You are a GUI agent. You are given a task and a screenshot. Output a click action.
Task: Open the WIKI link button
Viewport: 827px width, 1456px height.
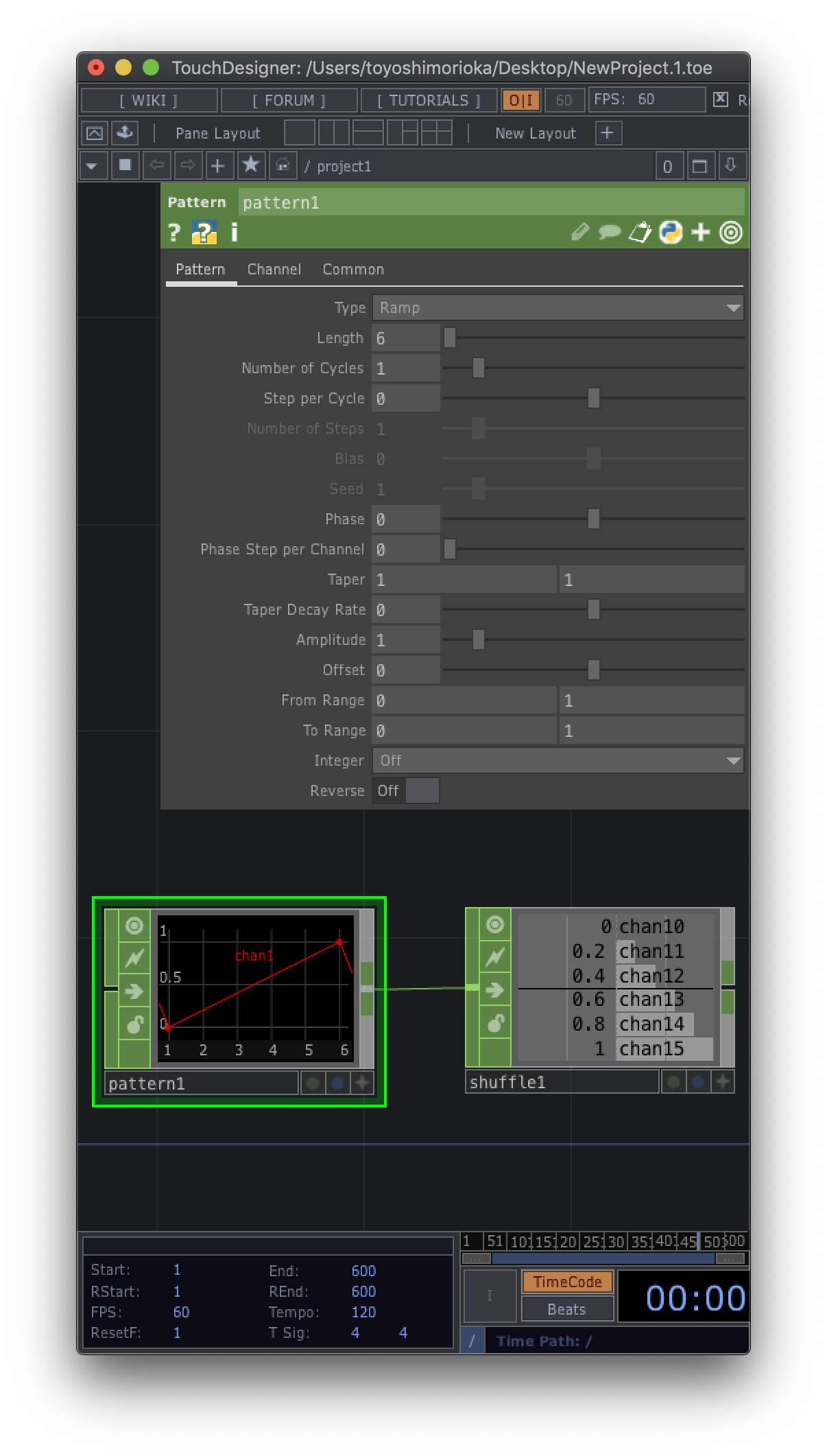point(149,100)
